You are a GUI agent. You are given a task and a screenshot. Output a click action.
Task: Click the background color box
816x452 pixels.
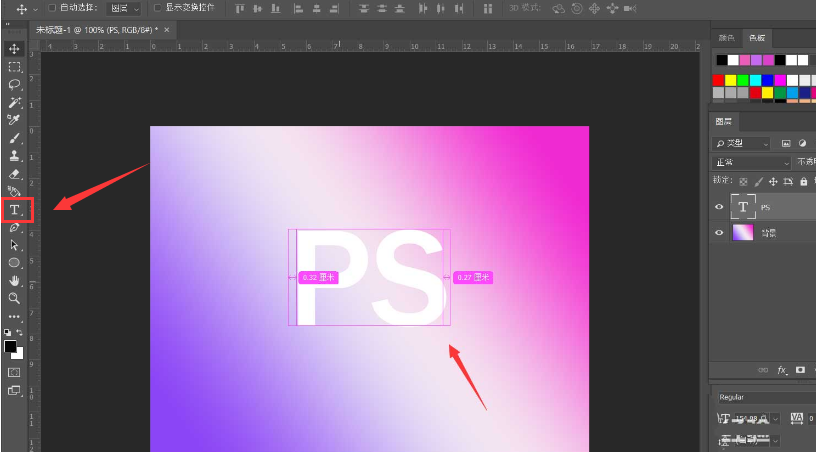coord(20,356)
